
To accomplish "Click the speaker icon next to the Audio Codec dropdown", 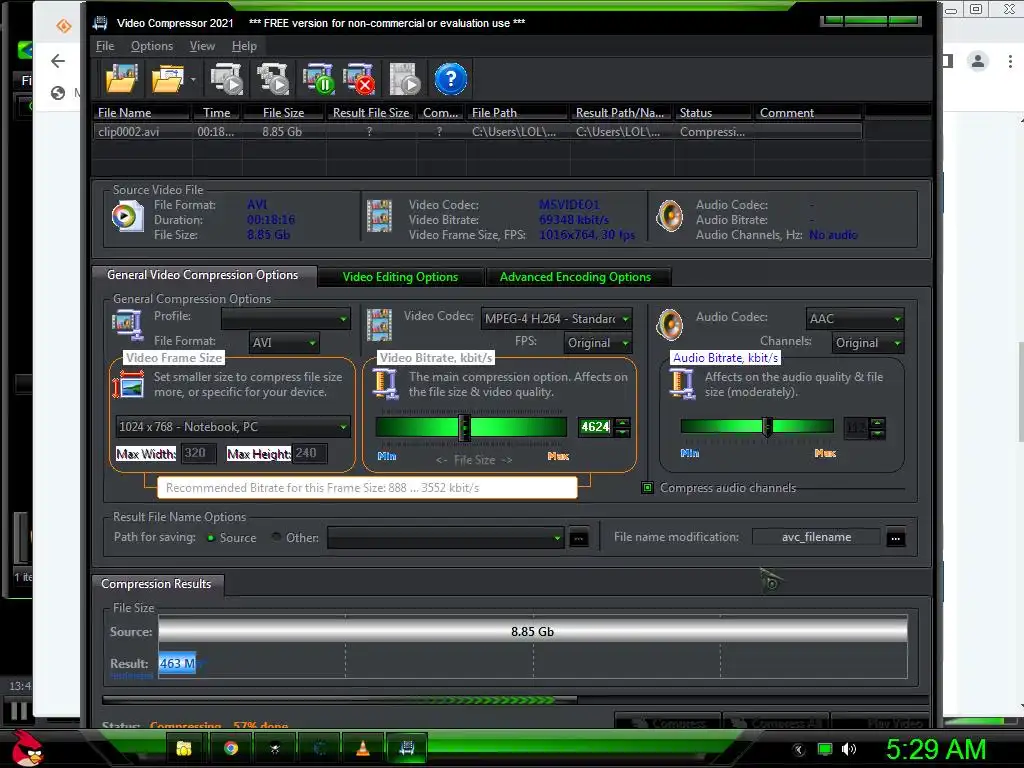I will pyautogui.click(x=670, y=325).
